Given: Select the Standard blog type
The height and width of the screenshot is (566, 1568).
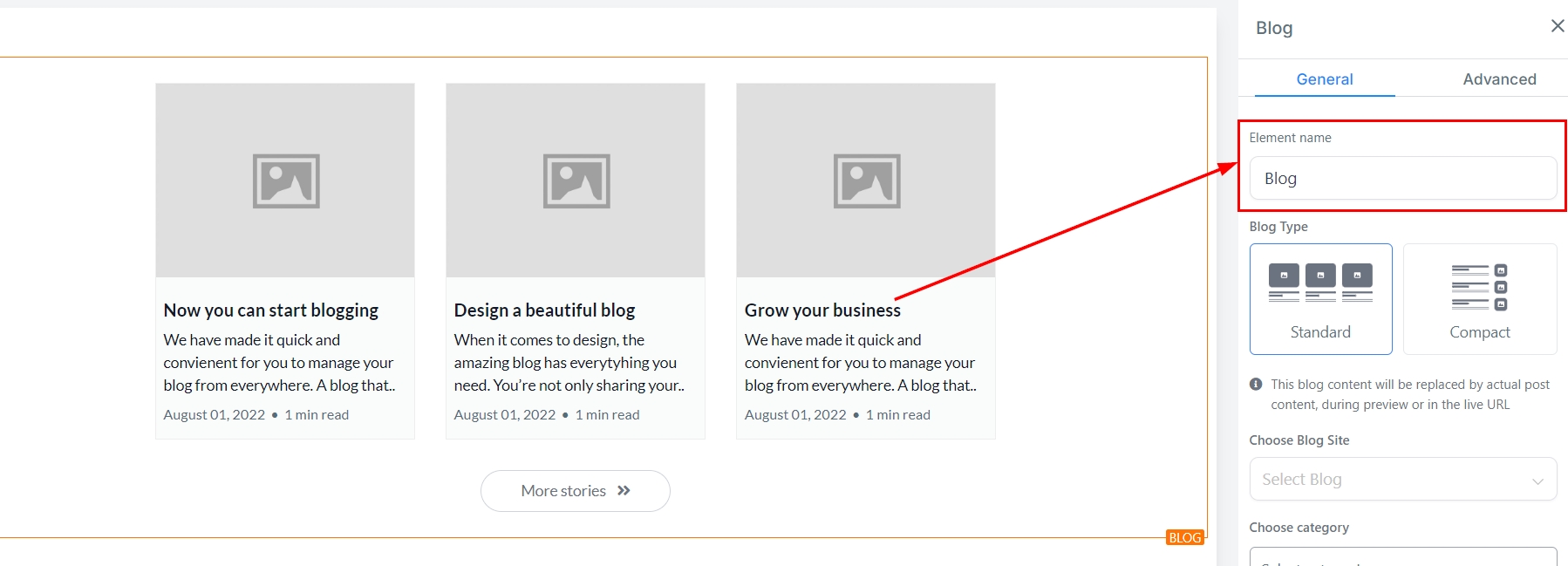Looking at the screenshot, I should coord(1320,299).
